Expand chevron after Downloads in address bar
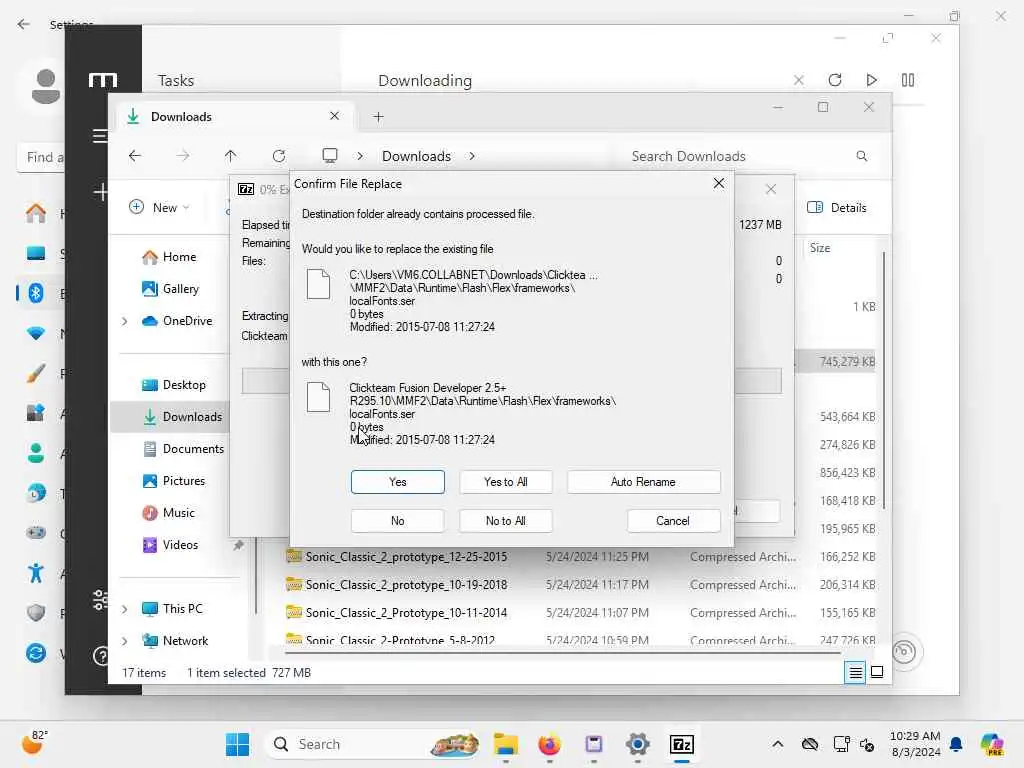The width and height of the screenshot is (1024, 768). 472,156
